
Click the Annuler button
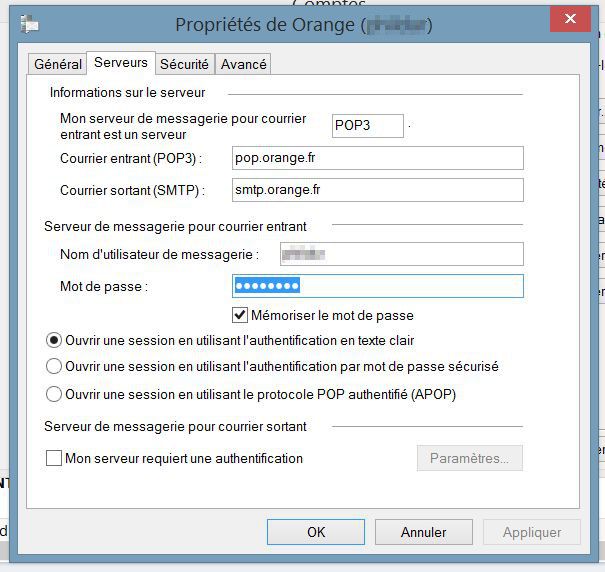click(x=424, y=532)
